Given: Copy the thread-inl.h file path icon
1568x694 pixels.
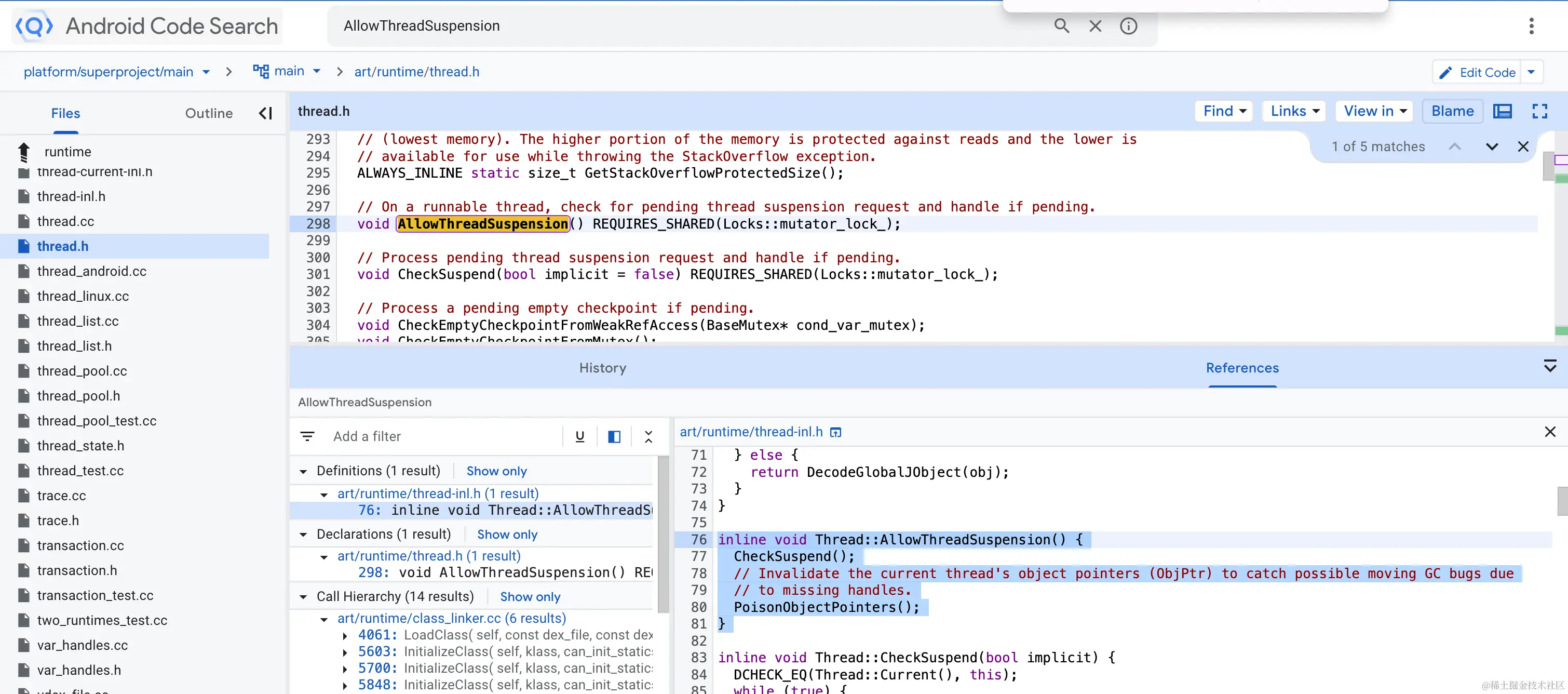Looking at the screenshot, I should [836, 432].
